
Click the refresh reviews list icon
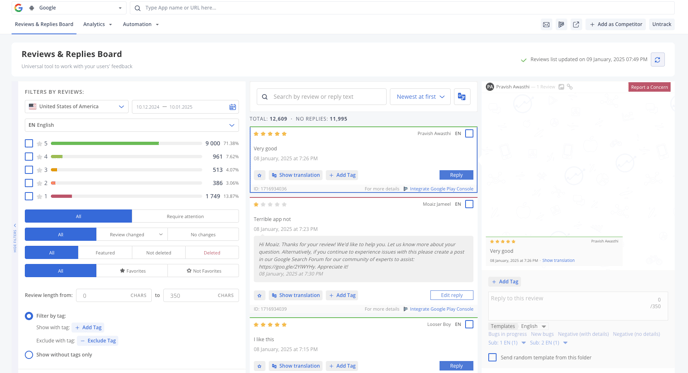(x=657, y=60)
